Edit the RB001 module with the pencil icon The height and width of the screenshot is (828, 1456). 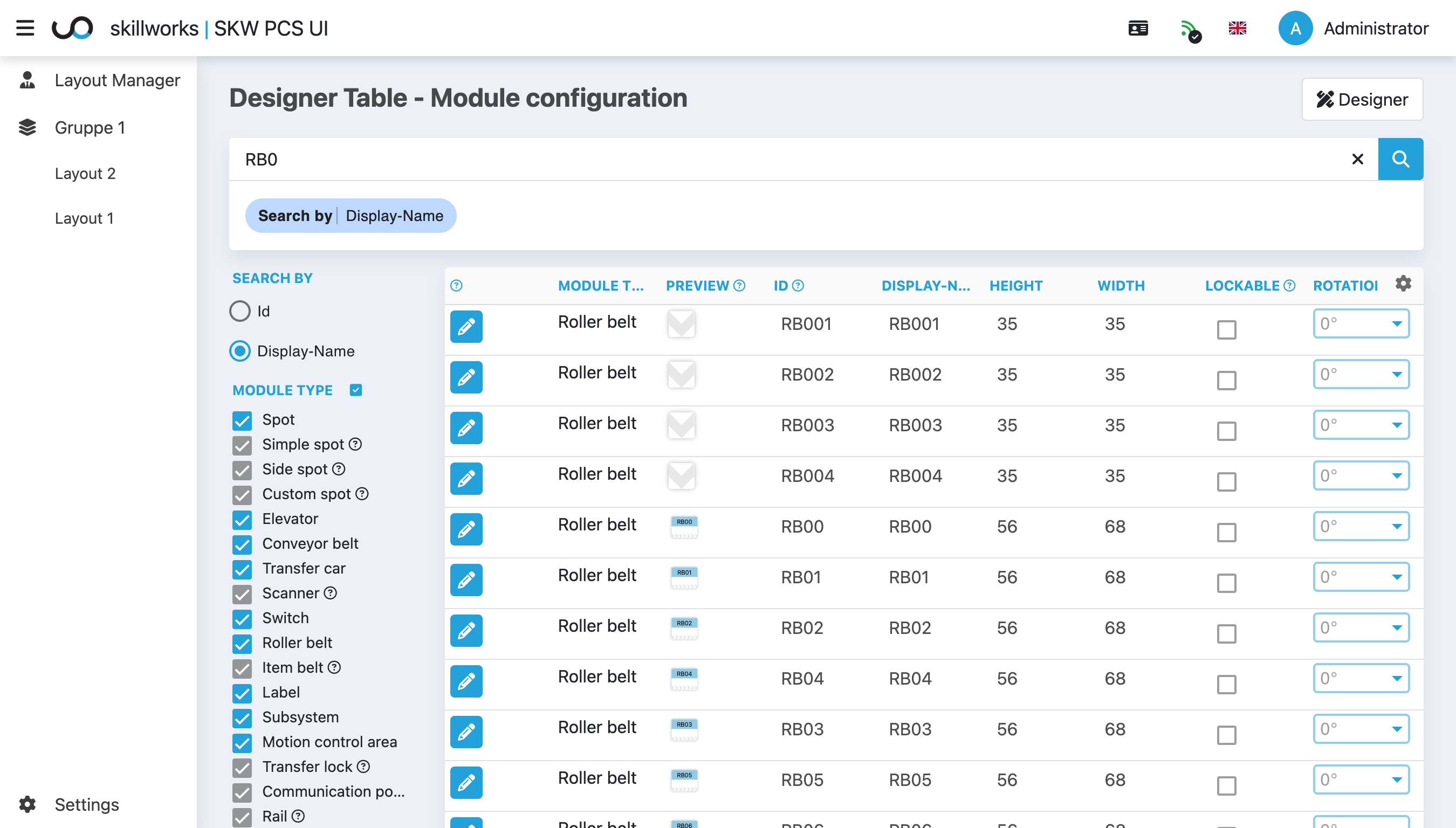(466, 327)
